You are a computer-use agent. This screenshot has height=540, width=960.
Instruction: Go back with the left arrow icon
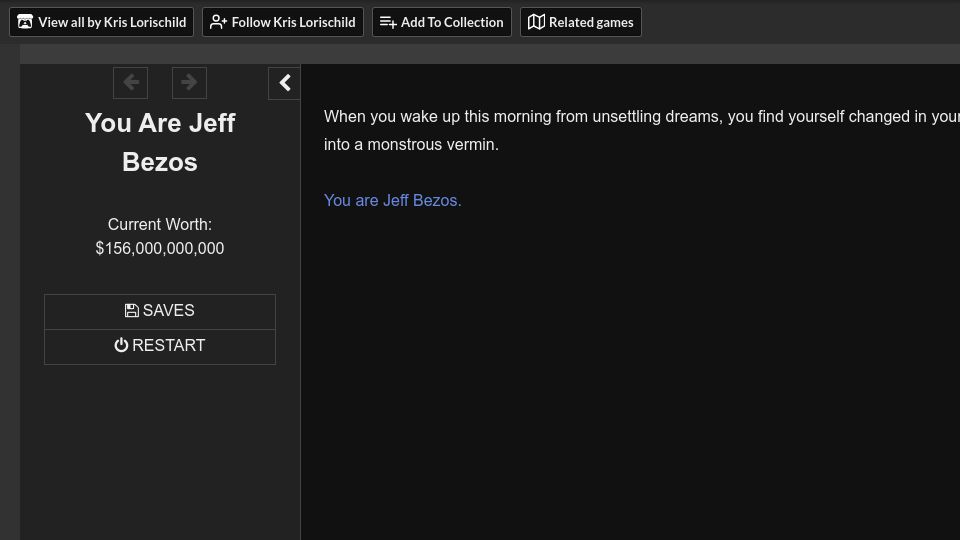click(130, 83)
